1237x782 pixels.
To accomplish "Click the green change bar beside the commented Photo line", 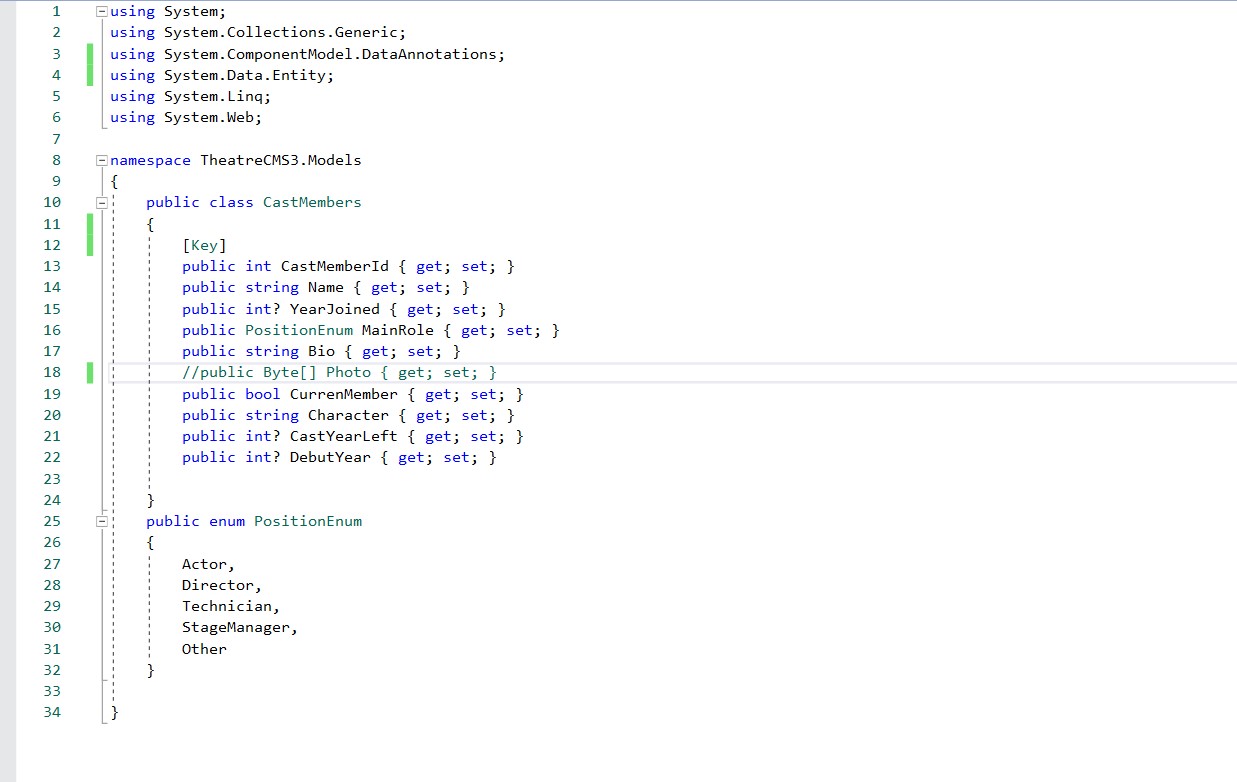I will [x=89, y=372].
